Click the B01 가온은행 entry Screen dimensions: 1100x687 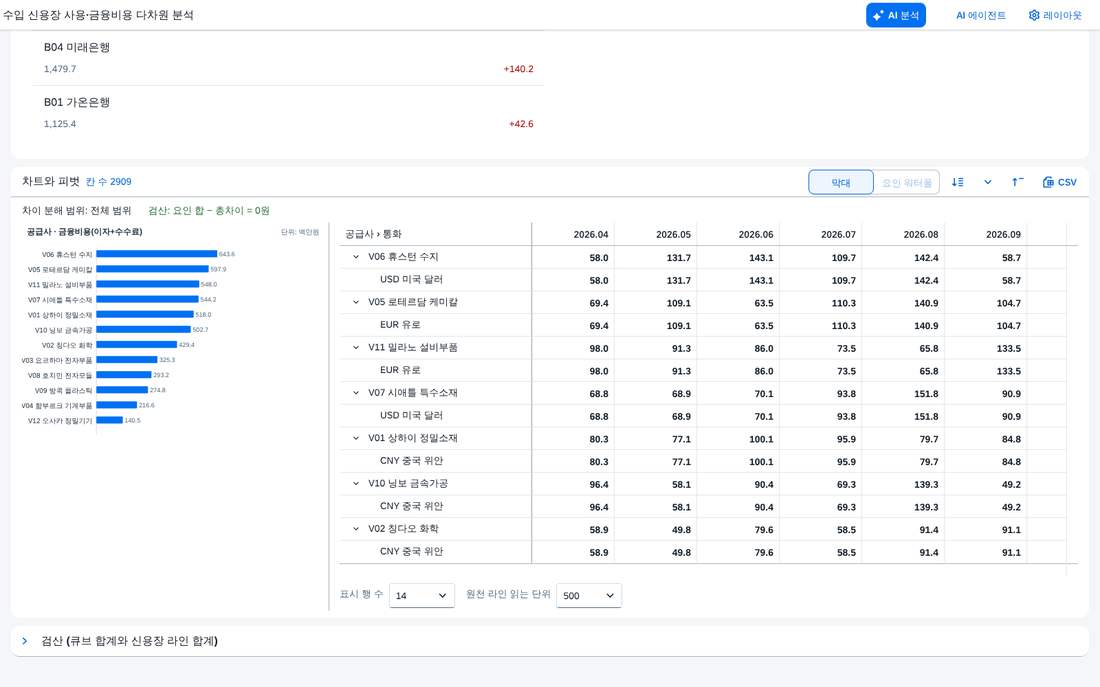tap(76, 102)
